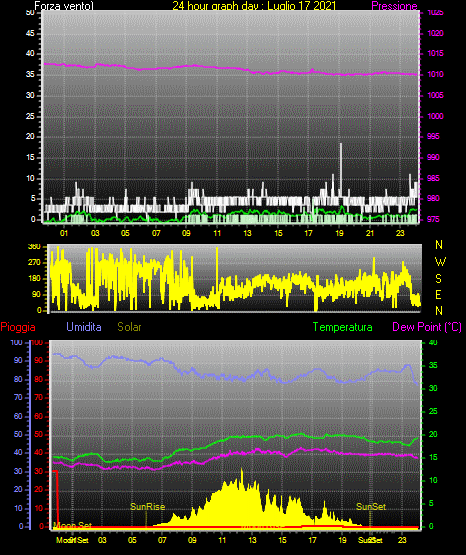This screenshot has height=555, width=466.
Task: Click hour '09' under the bottom chart
Action: tap(192, 540)
